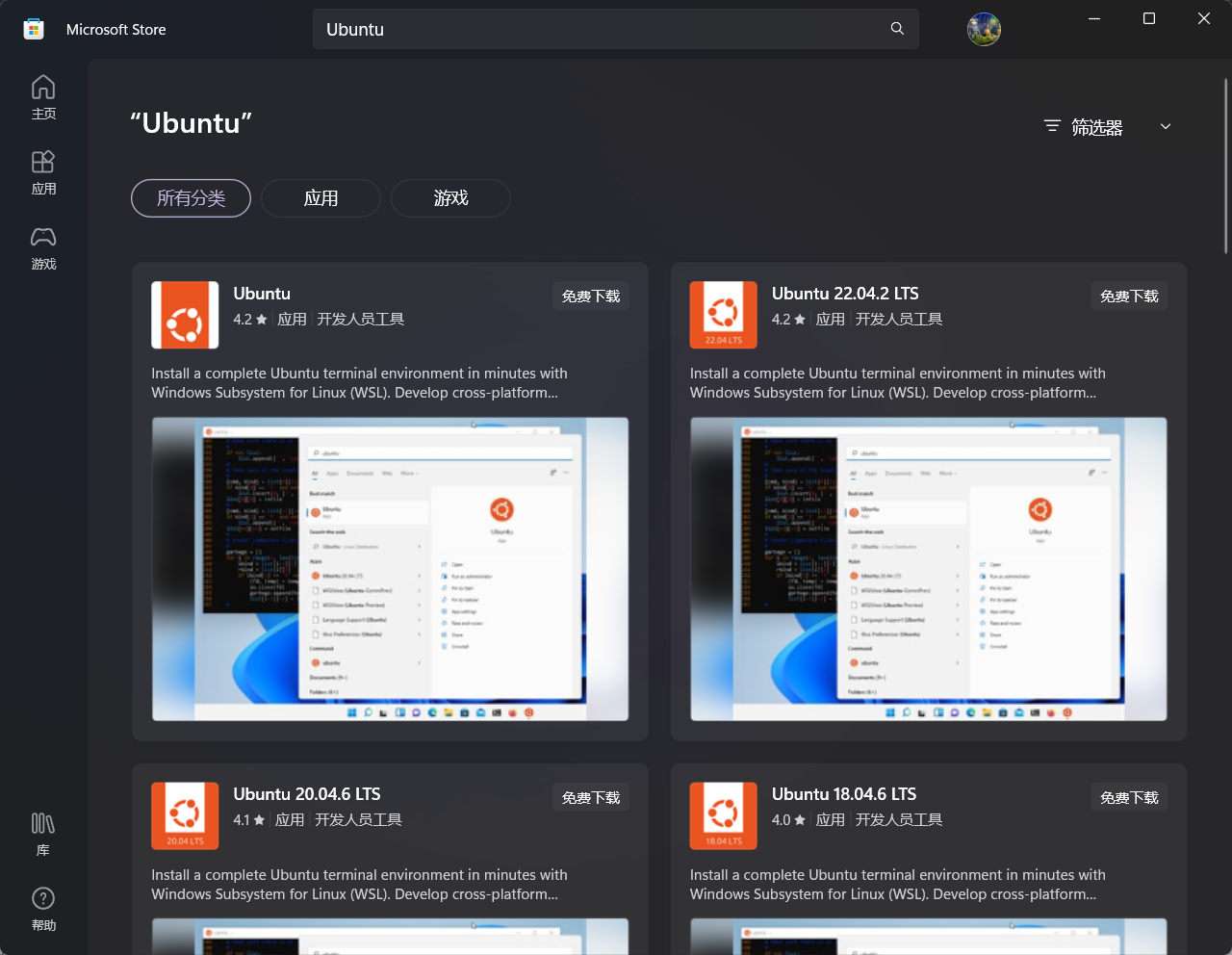This screenshot has width=1232, height=955.
Task: Click the Ubuntu 20.04 LTS app icon
Action: (x=185, y=815)
